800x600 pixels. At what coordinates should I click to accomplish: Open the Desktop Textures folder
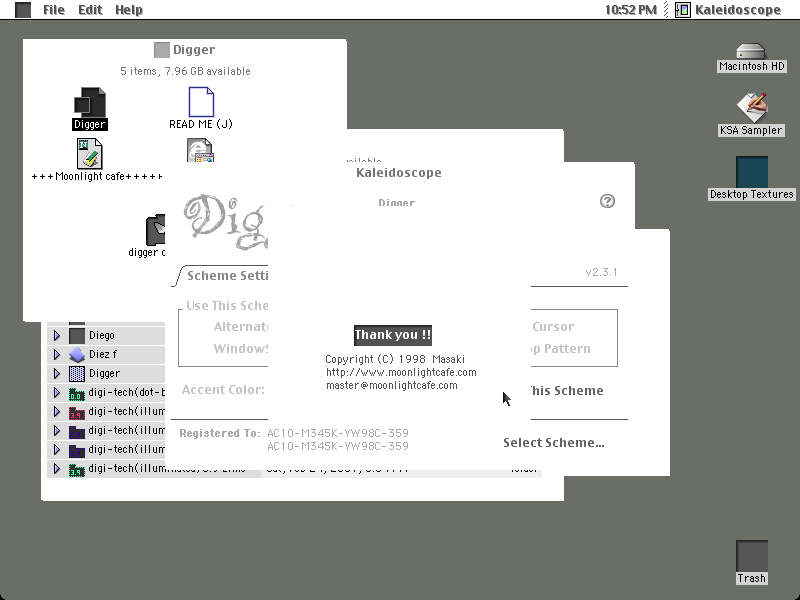click(x=752, y=172)
